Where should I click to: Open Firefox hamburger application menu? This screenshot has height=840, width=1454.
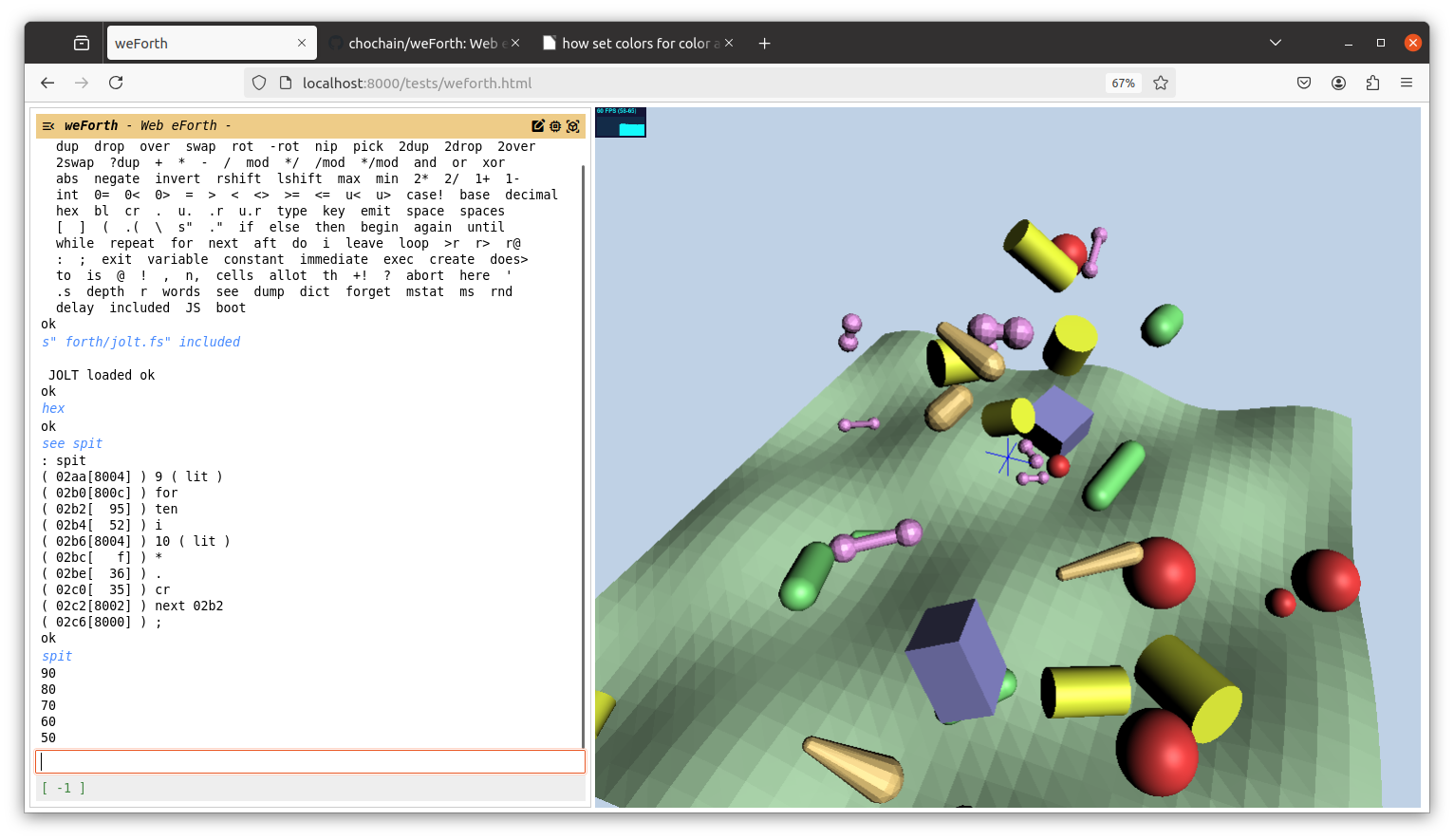(1407, 84)
